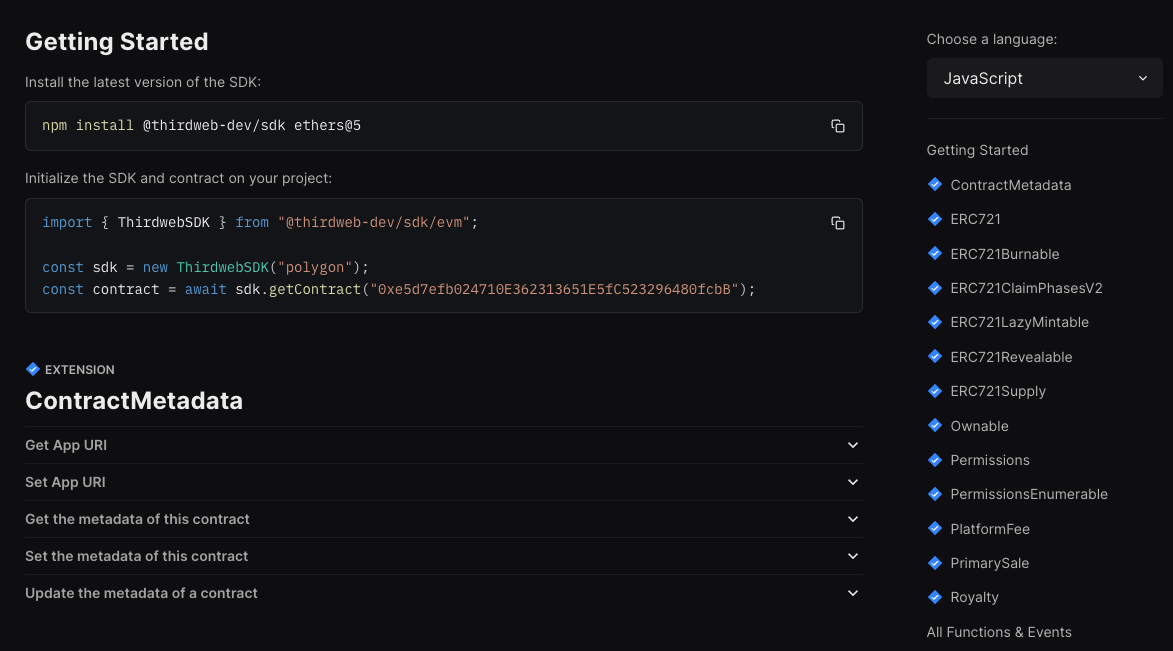Click the diamond icon beside ERC721LazyMintable
This screenshot has height=651, width=1173.
point(934,322)
